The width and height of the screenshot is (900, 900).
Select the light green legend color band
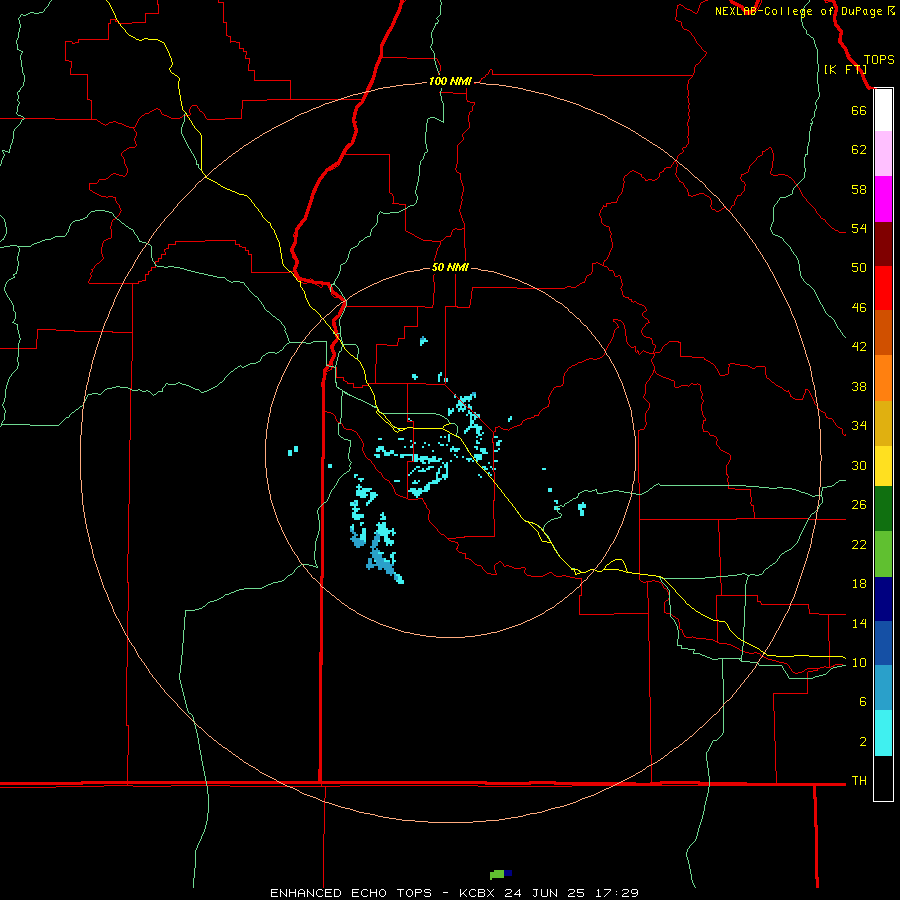(883, 554)
